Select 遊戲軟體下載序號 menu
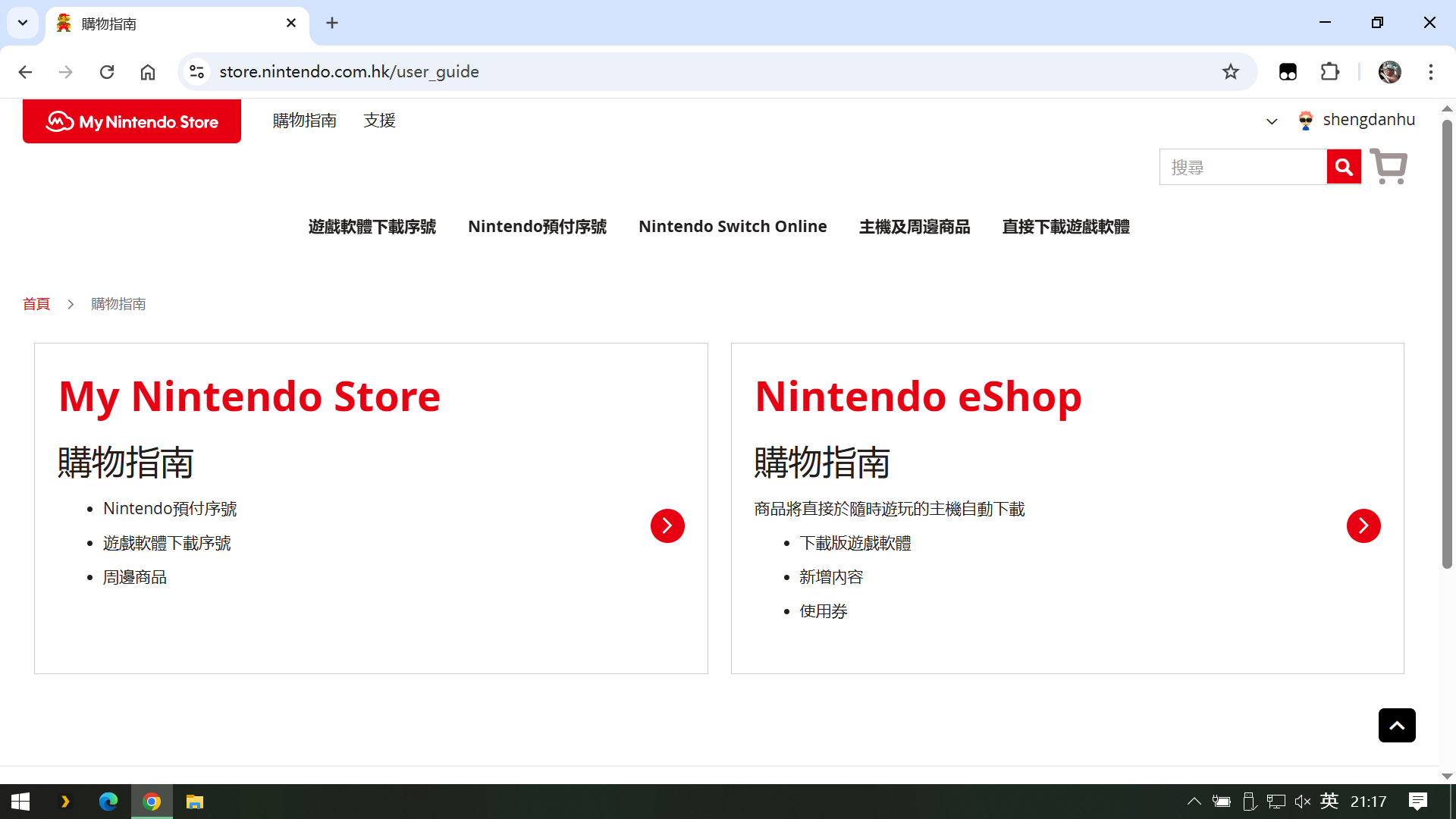This screenshot has width=1456, height=819. (372, 227)
